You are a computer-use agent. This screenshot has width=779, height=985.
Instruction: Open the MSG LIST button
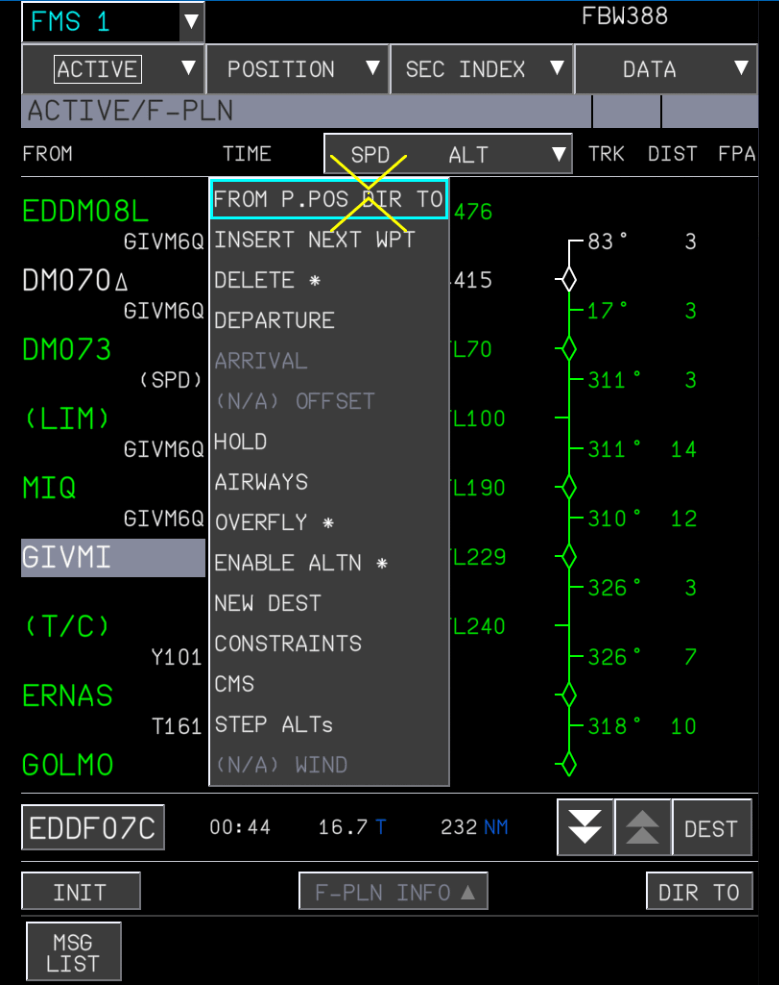tap(73, 952)
